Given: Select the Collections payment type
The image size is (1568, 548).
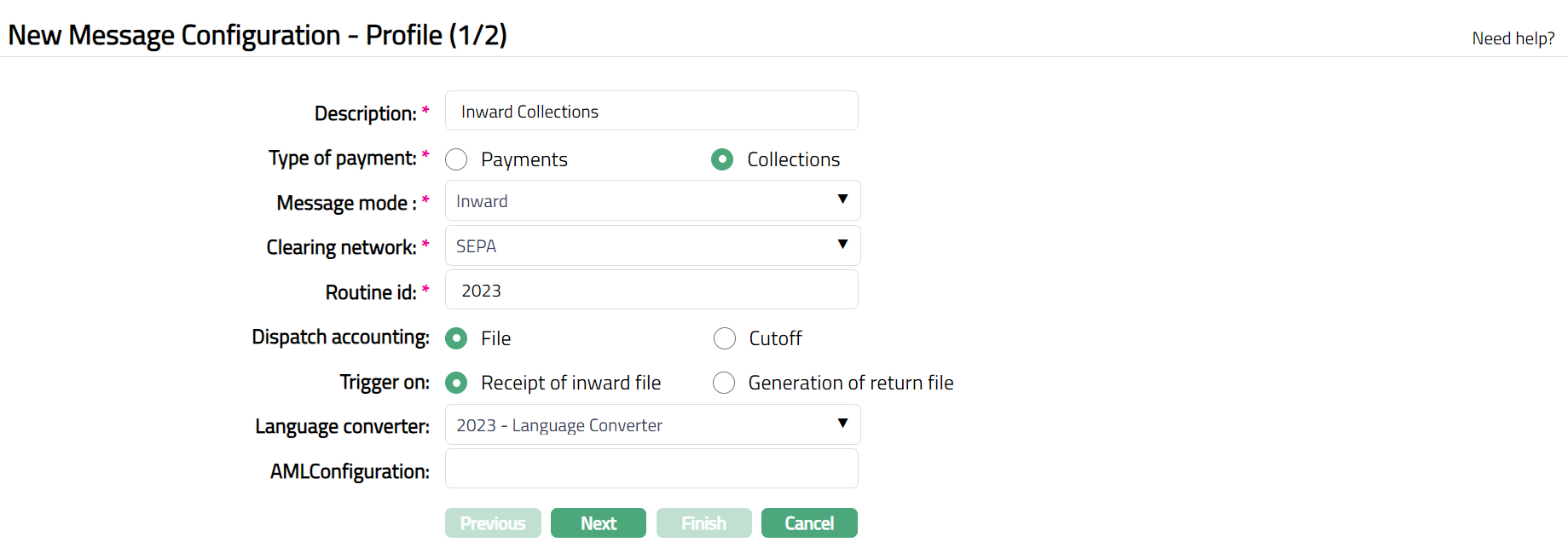Looking at the screenshot, I should (x=722, y=160).
